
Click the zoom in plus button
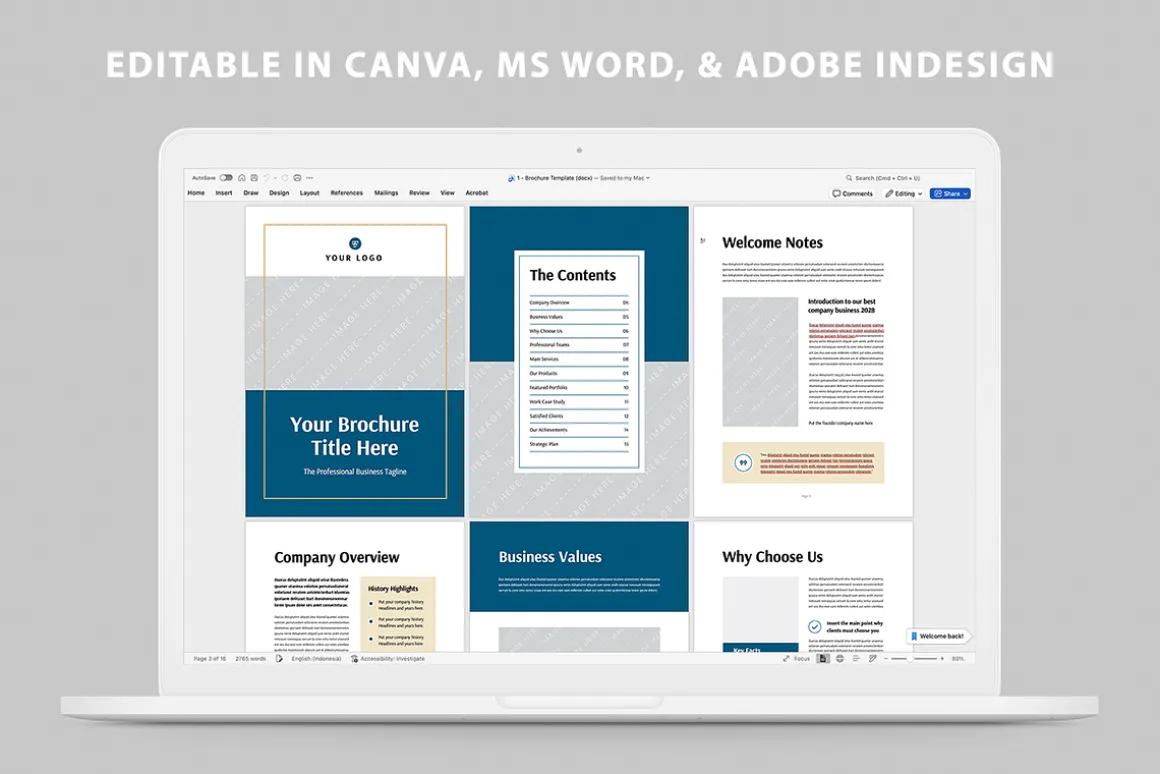(x=942, y=659)
